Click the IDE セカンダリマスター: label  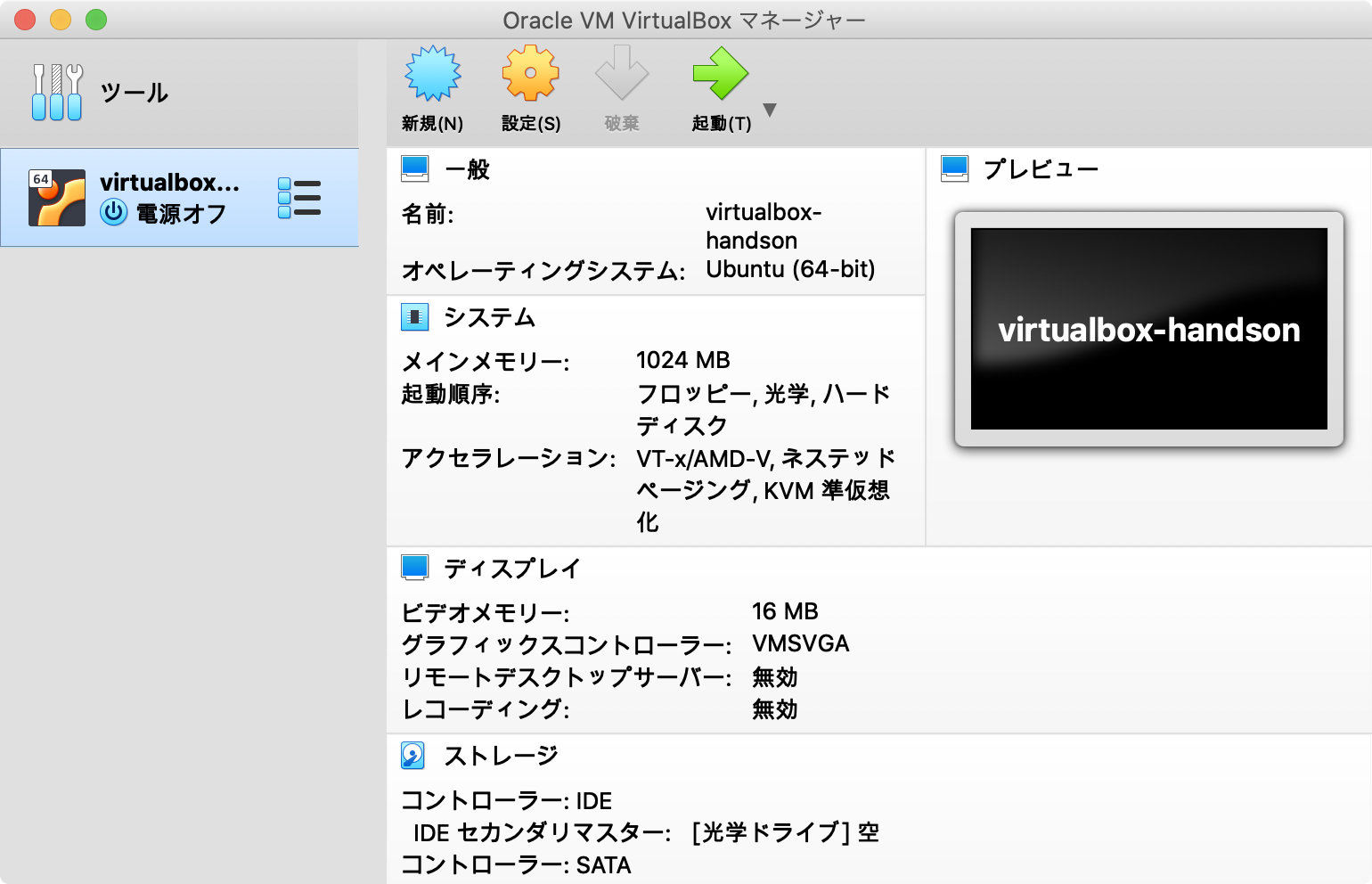(x=543, y=832)
